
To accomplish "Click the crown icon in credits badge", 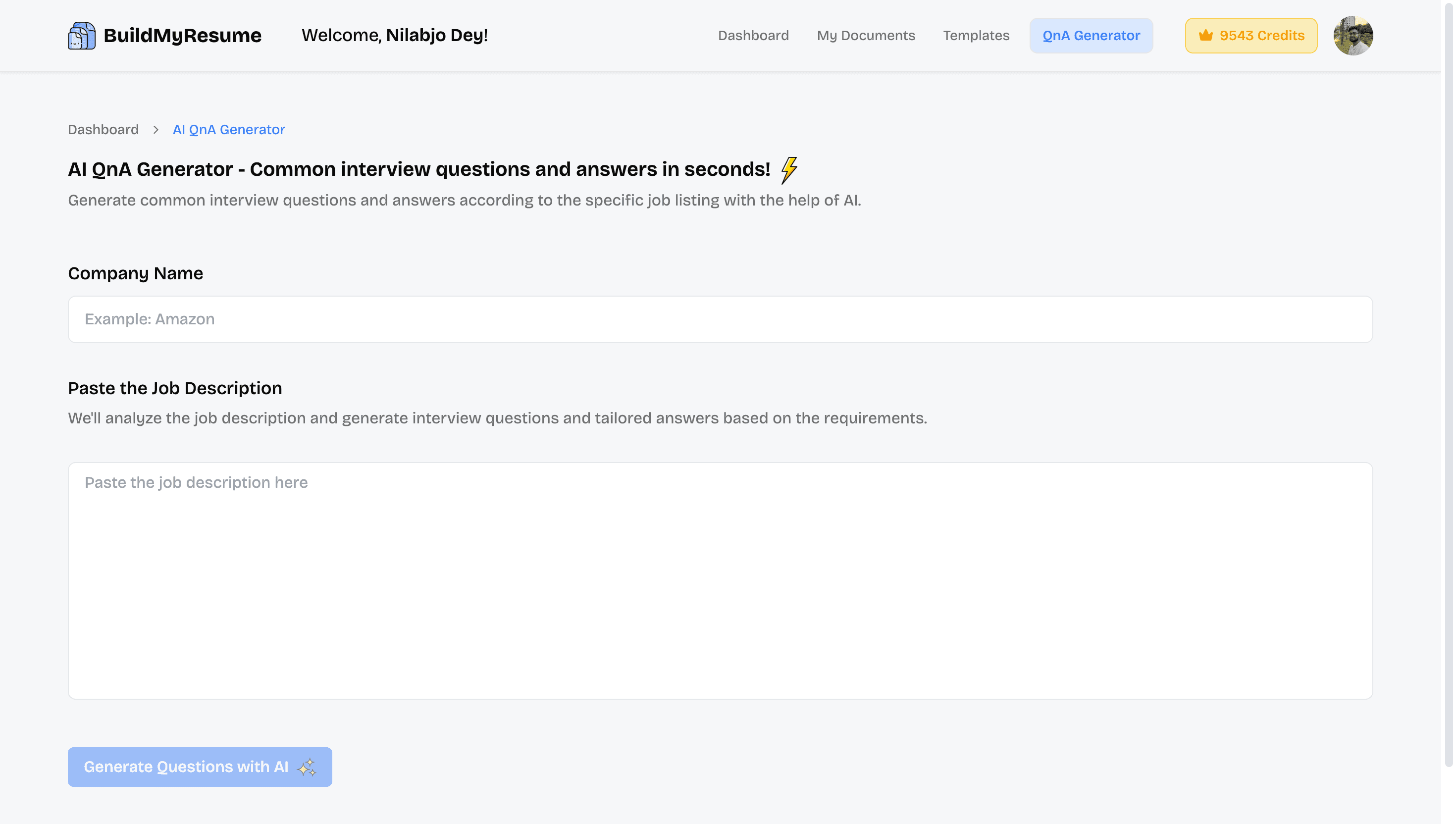I will coord(1206,36).
